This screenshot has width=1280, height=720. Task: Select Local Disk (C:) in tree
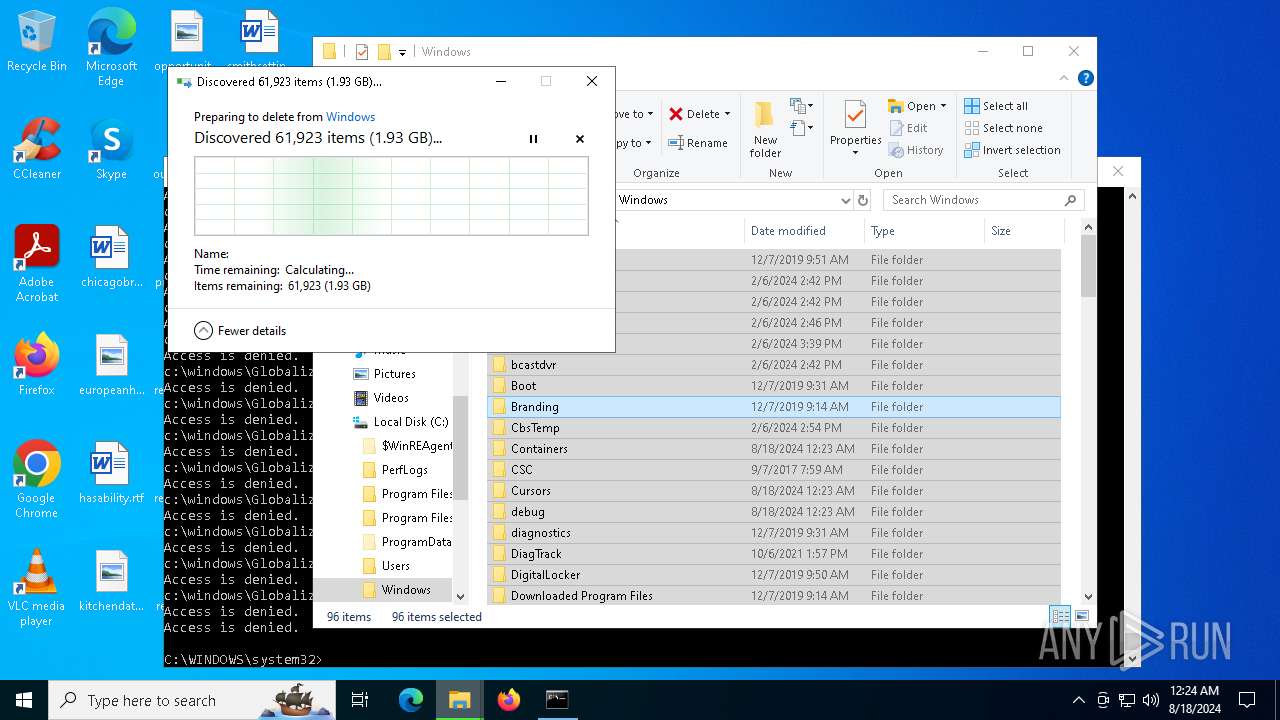pos(410,422)
